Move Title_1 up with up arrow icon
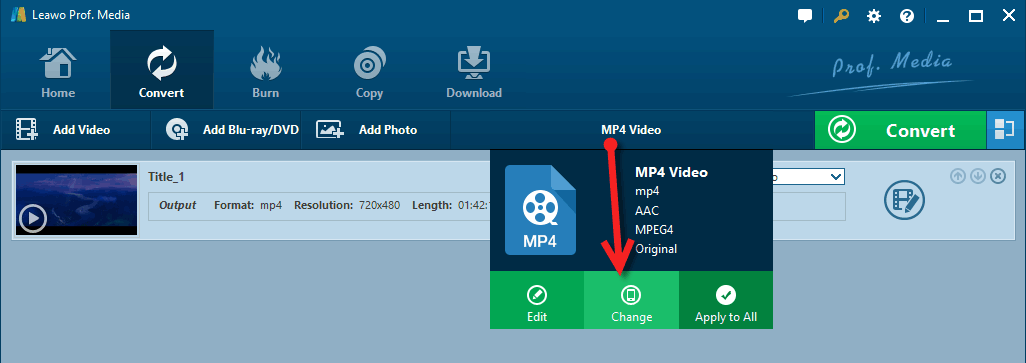The image size is (1026, 363). pyautogui.click(x=958, y=176)
